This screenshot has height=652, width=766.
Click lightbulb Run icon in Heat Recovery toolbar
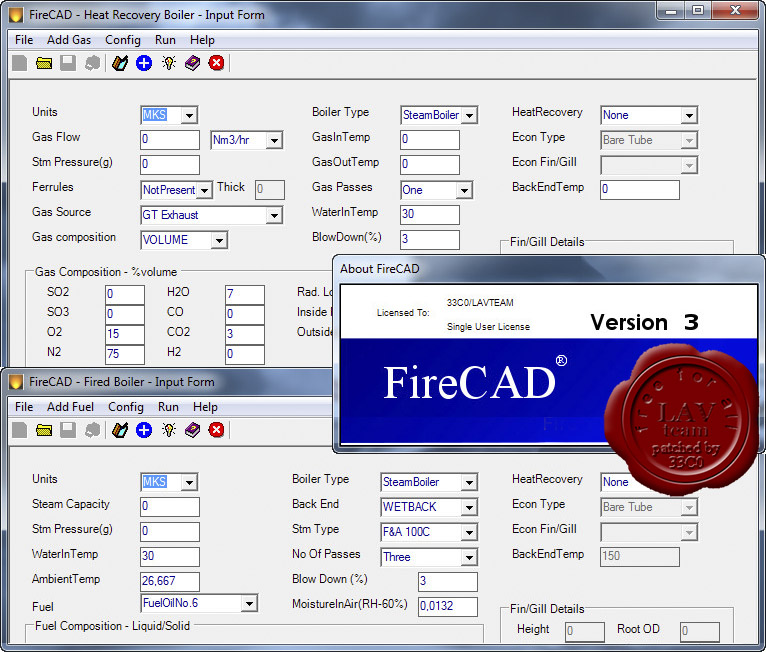point(169,63)
